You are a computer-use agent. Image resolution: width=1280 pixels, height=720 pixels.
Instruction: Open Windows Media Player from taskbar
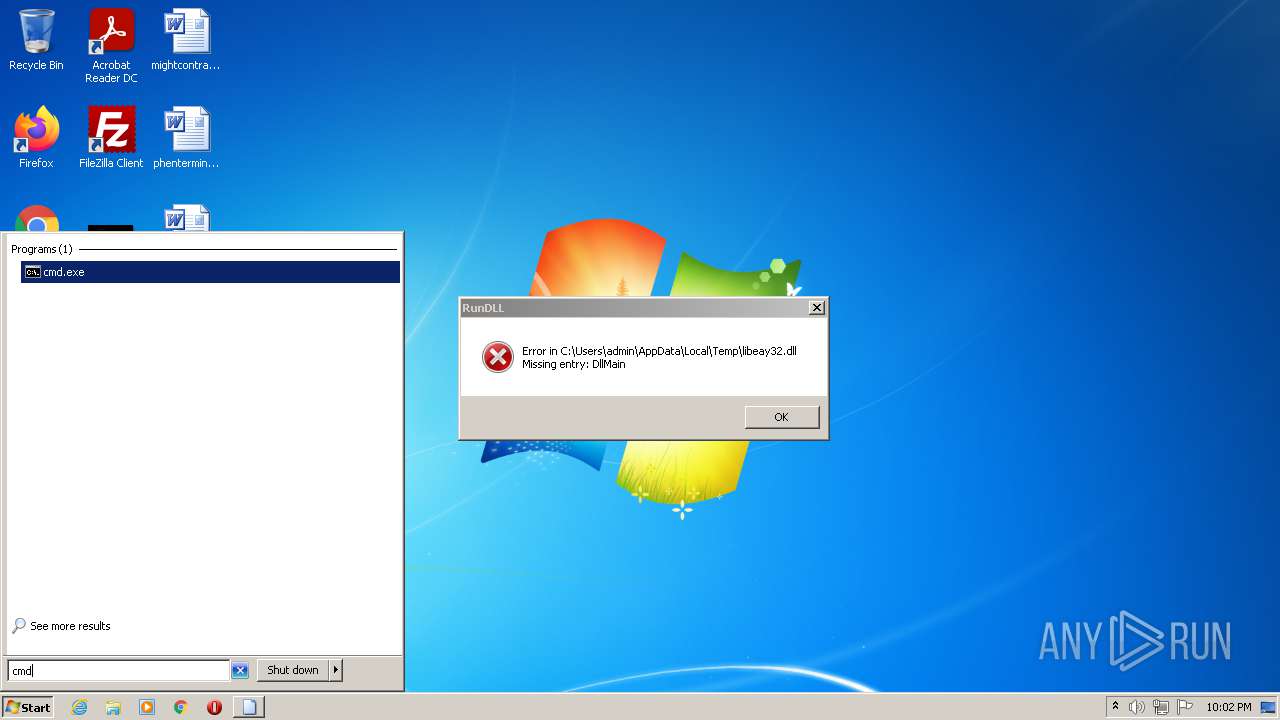(x=147, y=707)
